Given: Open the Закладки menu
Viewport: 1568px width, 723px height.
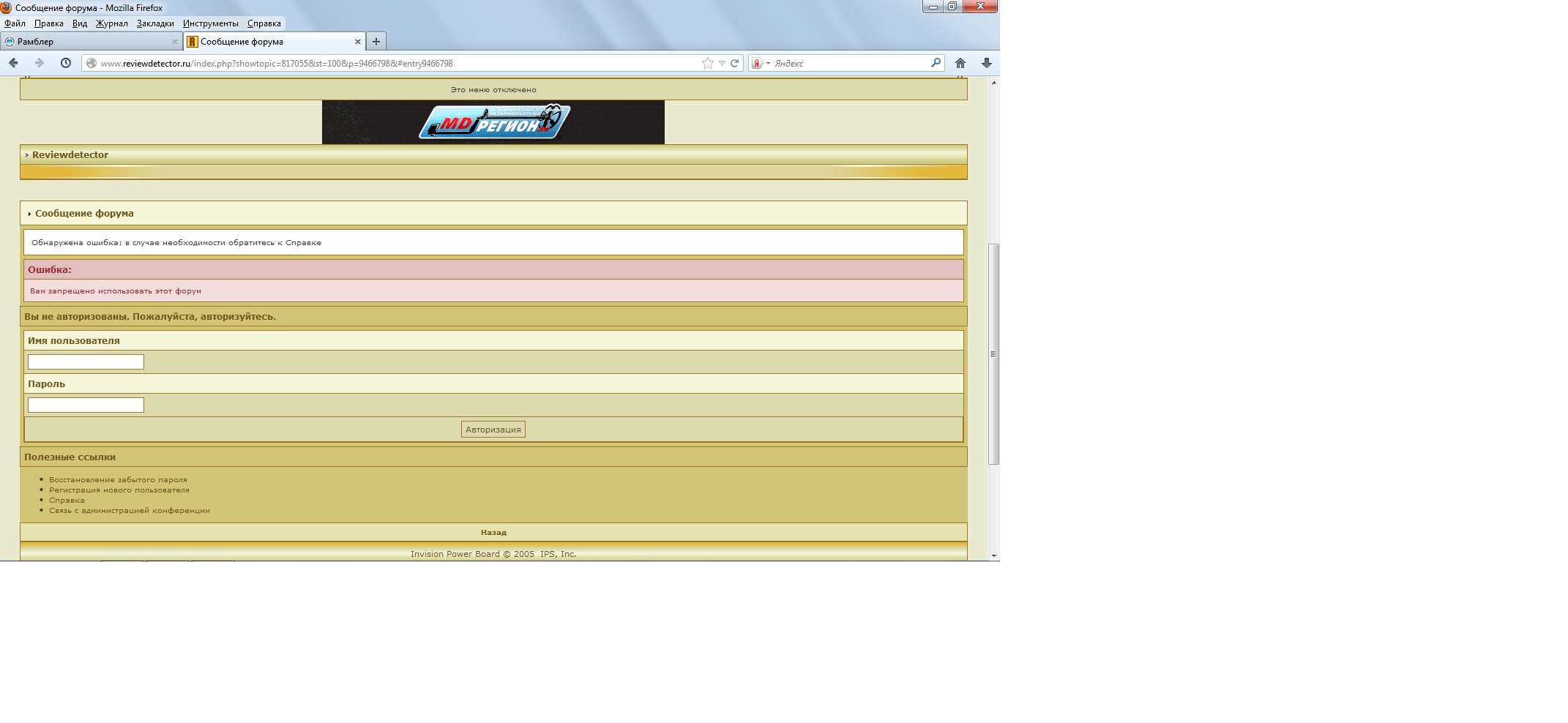Looking at the screenshot, I should pyautogui.click(x=155, y=23).
